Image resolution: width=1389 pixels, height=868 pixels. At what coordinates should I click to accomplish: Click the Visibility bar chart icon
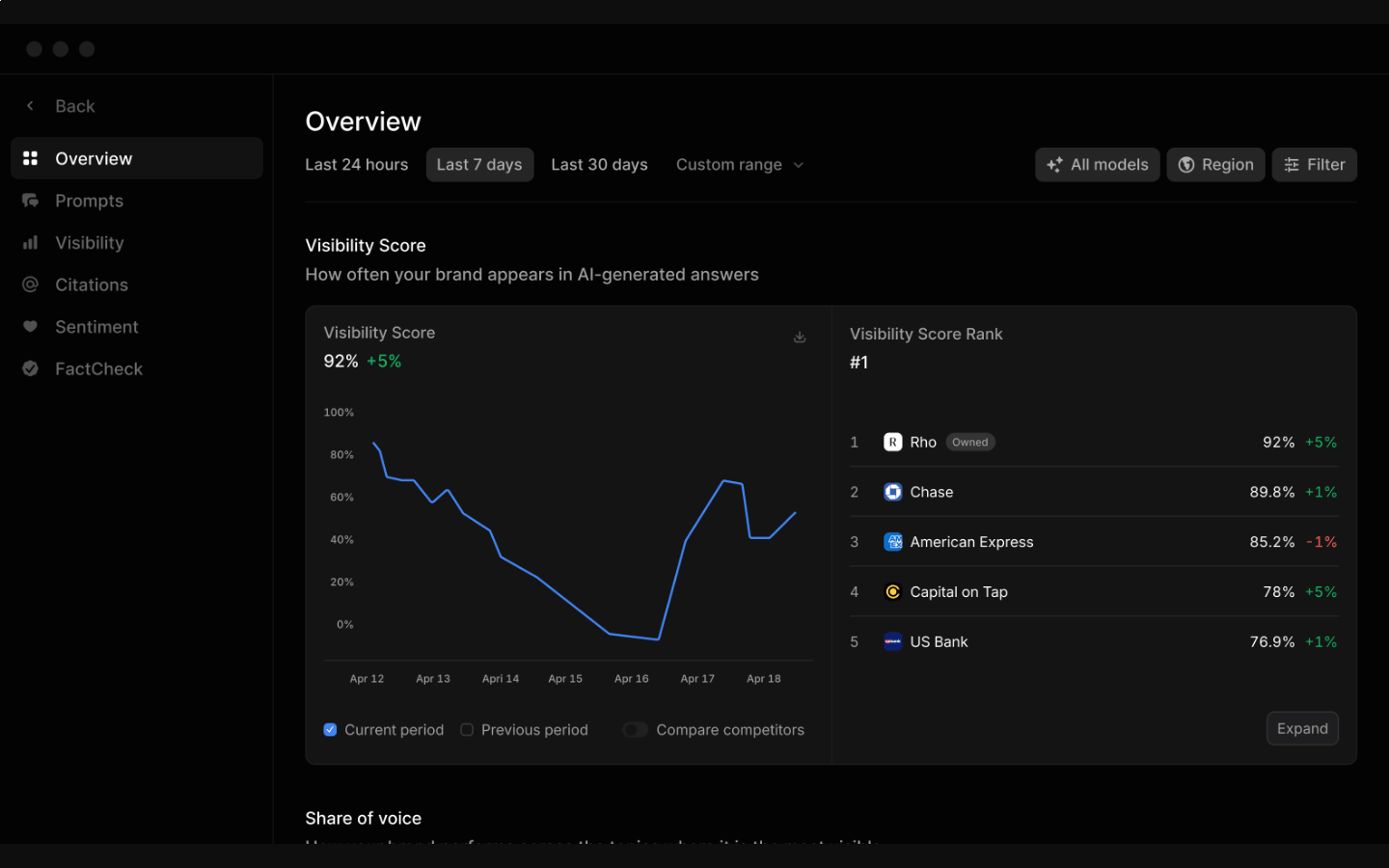coord(30,243)
